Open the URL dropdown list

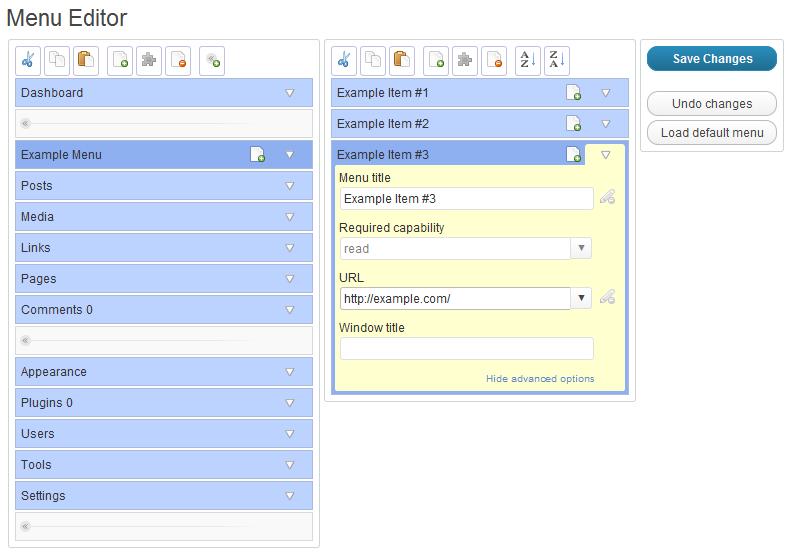click(581, 298)
